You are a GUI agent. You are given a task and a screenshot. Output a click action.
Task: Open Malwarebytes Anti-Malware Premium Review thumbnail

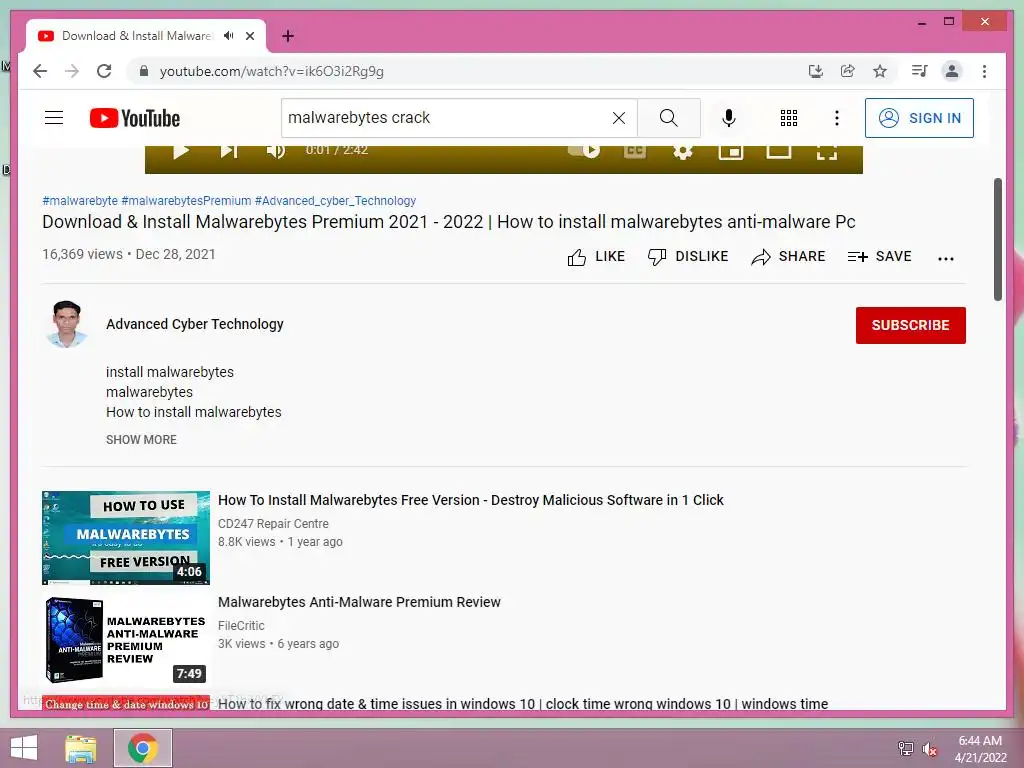tap(126, 640)
